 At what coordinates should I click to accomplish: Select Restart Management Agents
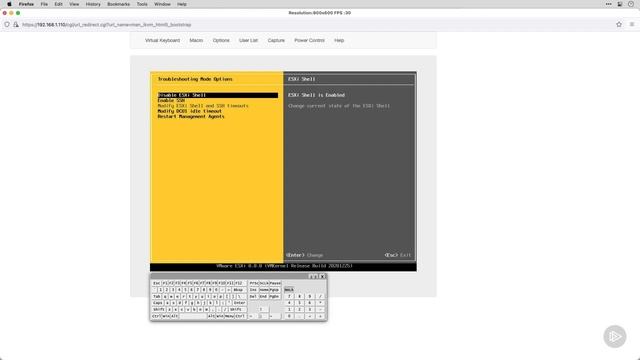click(x=191, y=116)
